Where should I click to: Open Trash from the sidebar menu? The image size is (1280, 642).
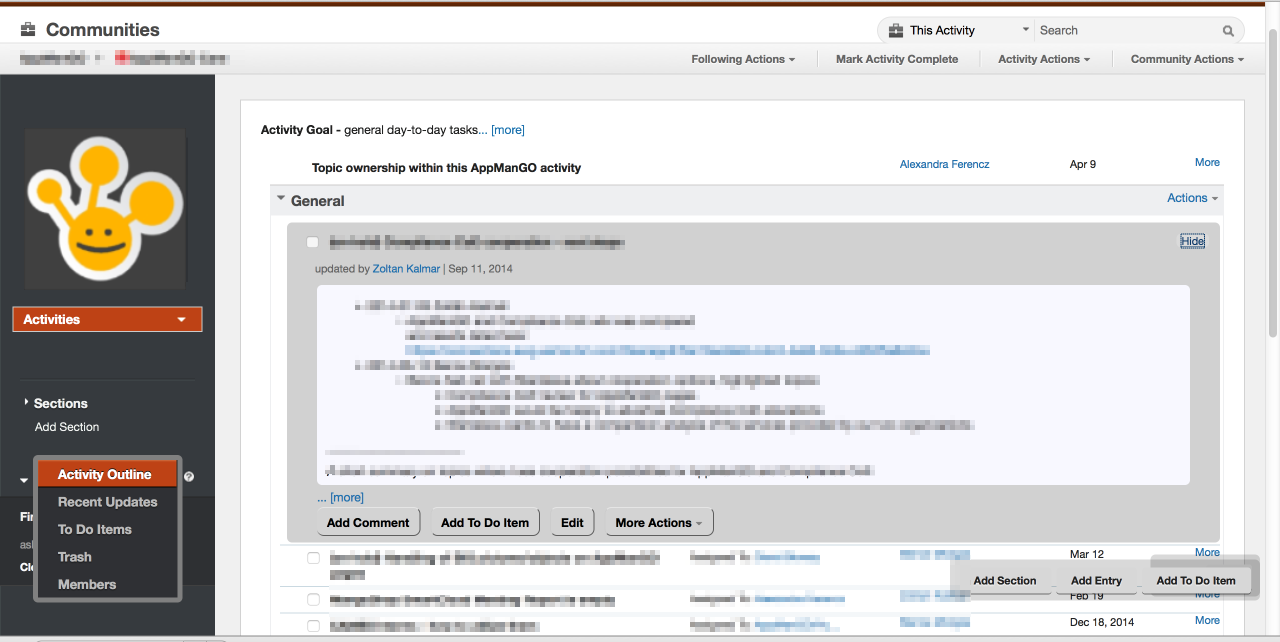[x=75, y=556]
